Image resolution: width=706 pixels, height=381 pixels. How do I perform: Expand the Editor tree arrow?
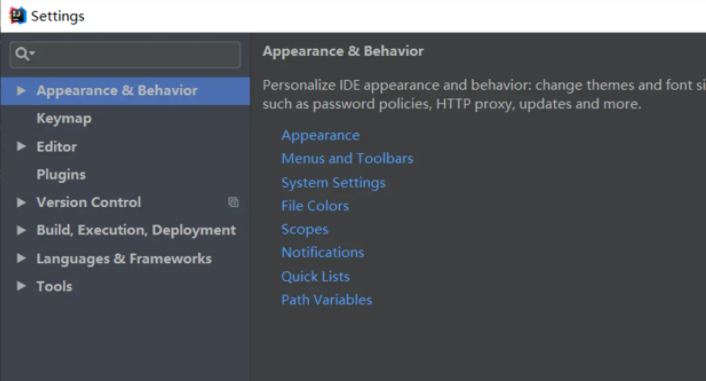click(x=21, y=146)
